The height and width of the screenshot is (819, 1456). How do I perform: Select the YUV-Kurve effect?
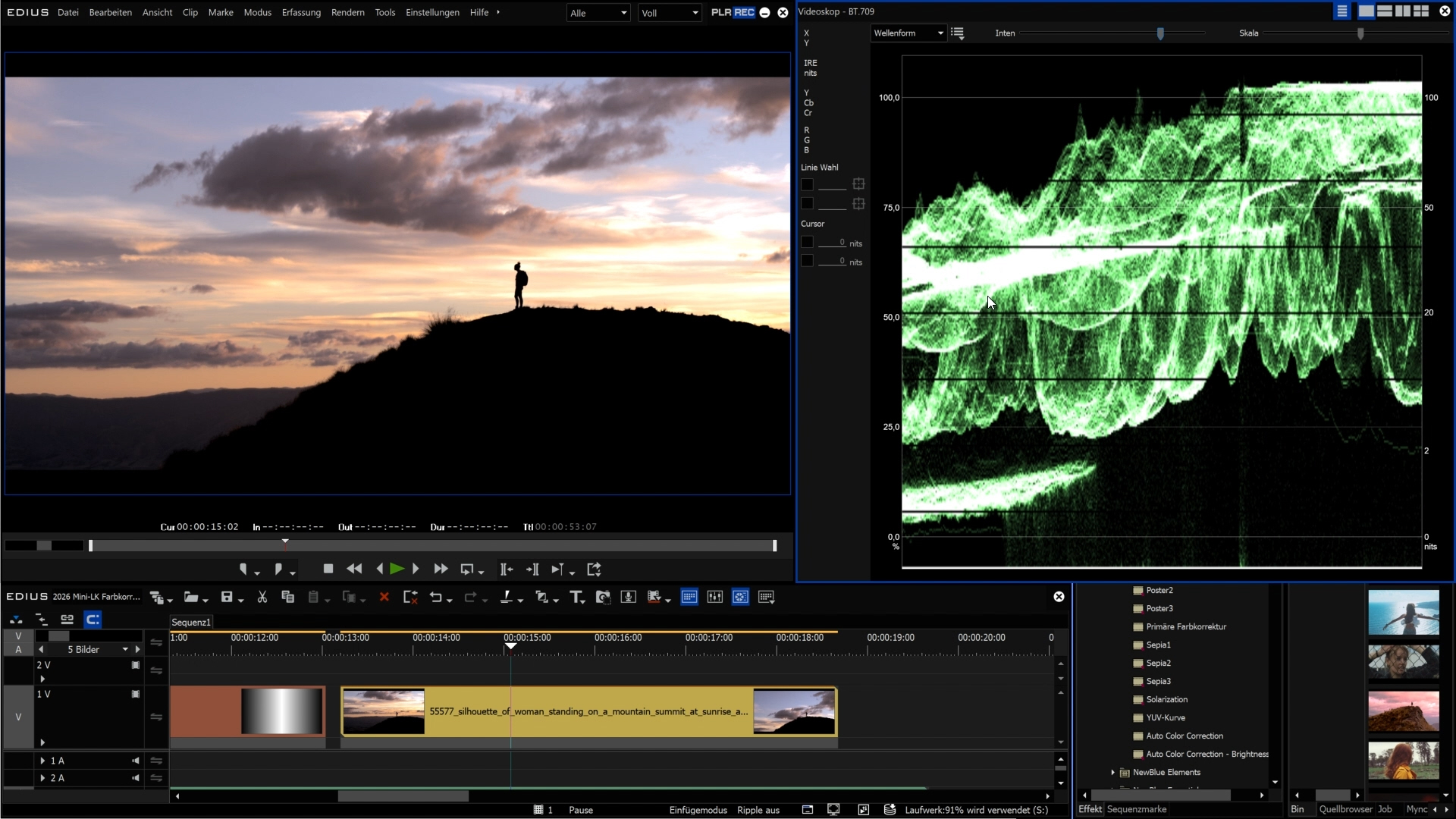click(1165, 718)
